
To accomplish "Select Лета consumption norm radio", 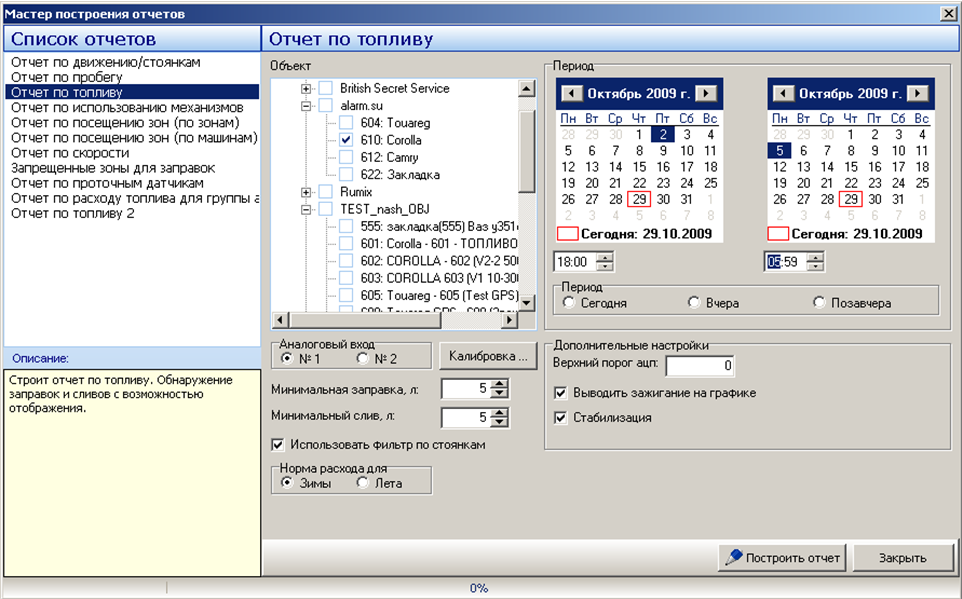I will pos(363,482).
